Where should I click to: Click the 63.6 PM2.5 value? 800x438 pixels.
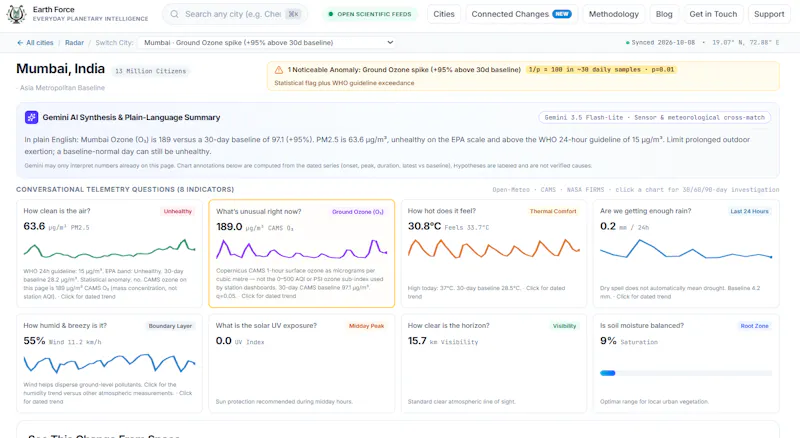[34, 226]
